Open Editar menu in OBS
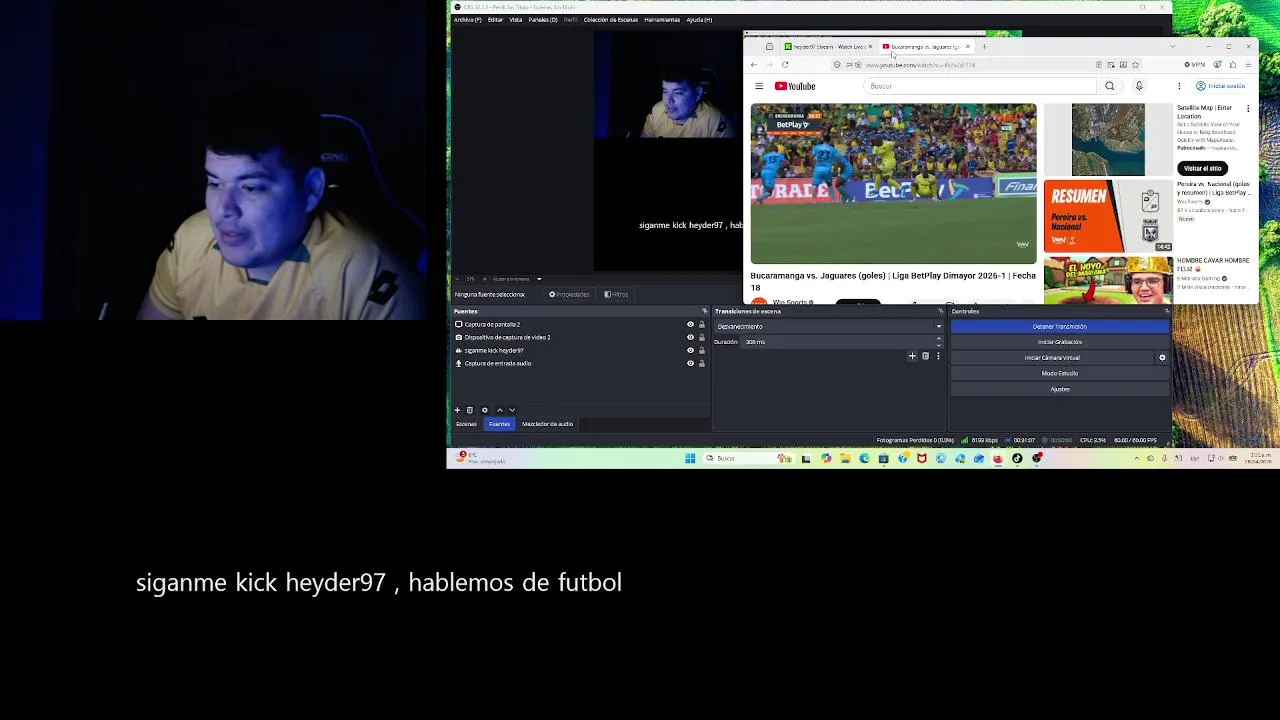Screen dimensions: 1280x720 click(x=495, y=20)
